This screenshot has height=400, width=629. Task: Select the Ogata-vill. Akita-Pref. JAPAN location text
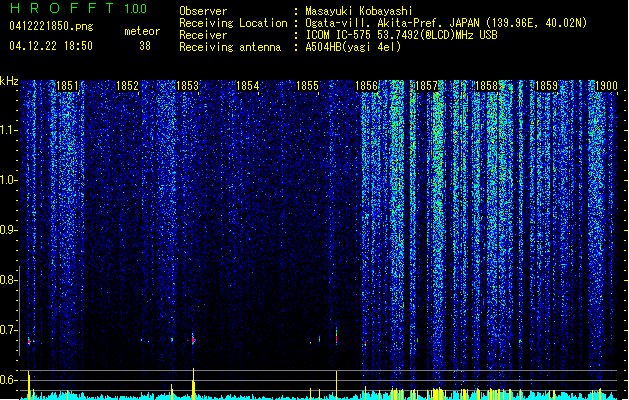point(446,23)
